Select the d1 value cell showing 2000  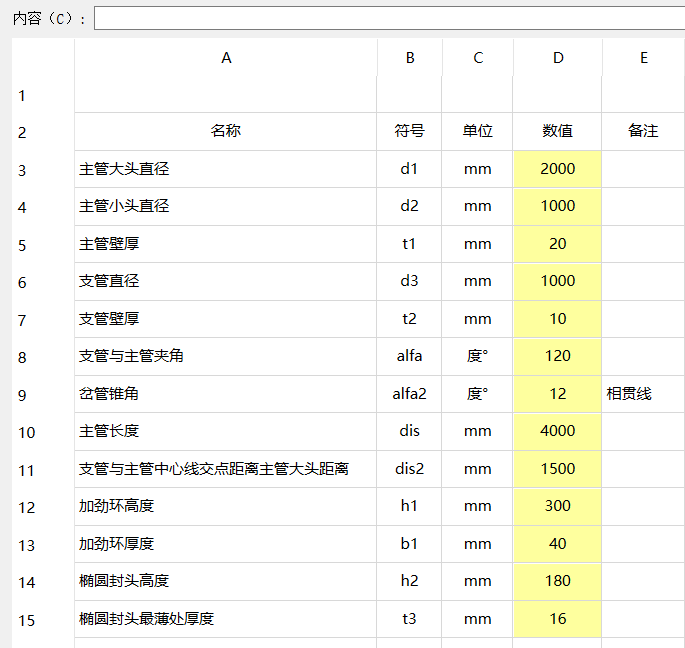click(557, 169)
